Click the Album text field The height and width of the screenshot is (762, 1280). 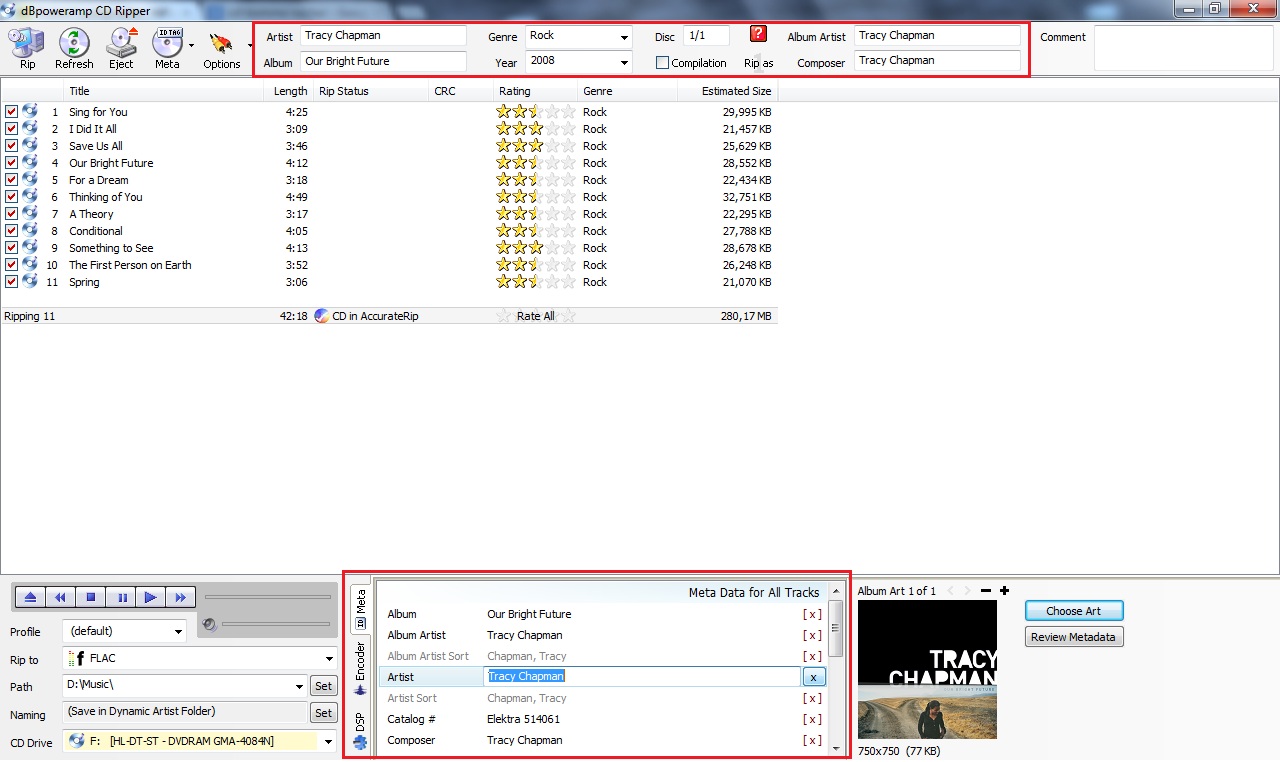point(383,62)
